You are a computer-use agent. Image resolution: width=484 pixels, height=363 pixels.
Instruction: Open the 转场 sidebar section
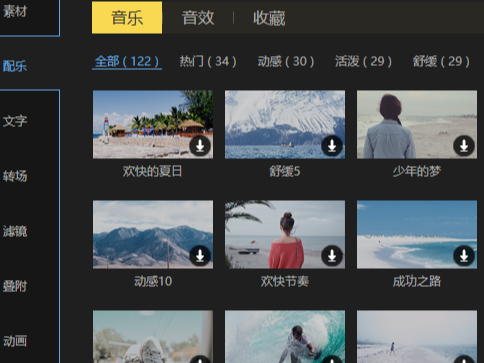point(15,176)
